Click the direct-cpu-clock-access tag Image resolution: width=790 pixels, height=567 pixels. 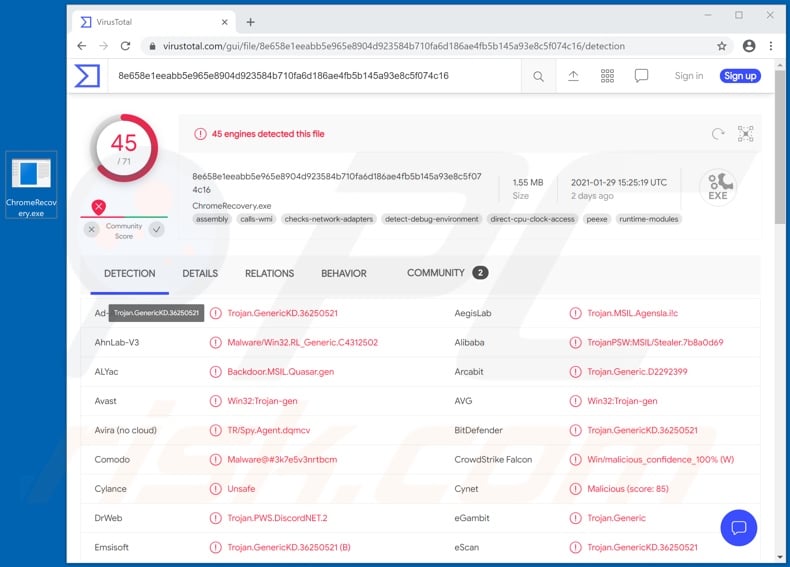[x=532, y=219]
